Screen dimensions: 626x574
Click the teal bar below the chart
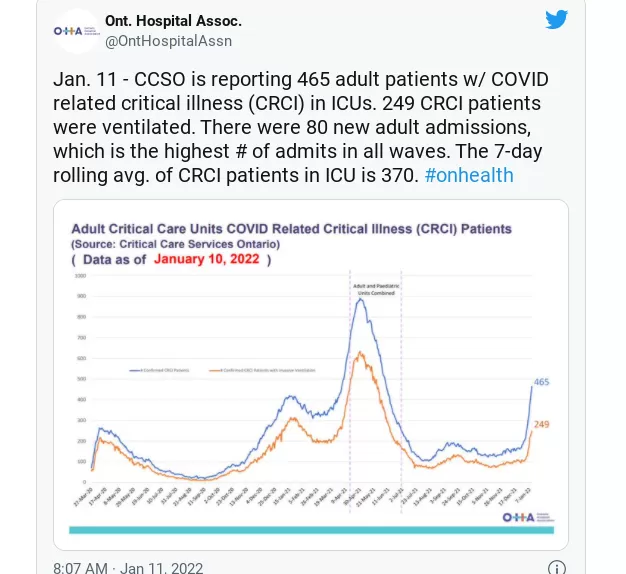pyautogui.click(x=311, y=530)
